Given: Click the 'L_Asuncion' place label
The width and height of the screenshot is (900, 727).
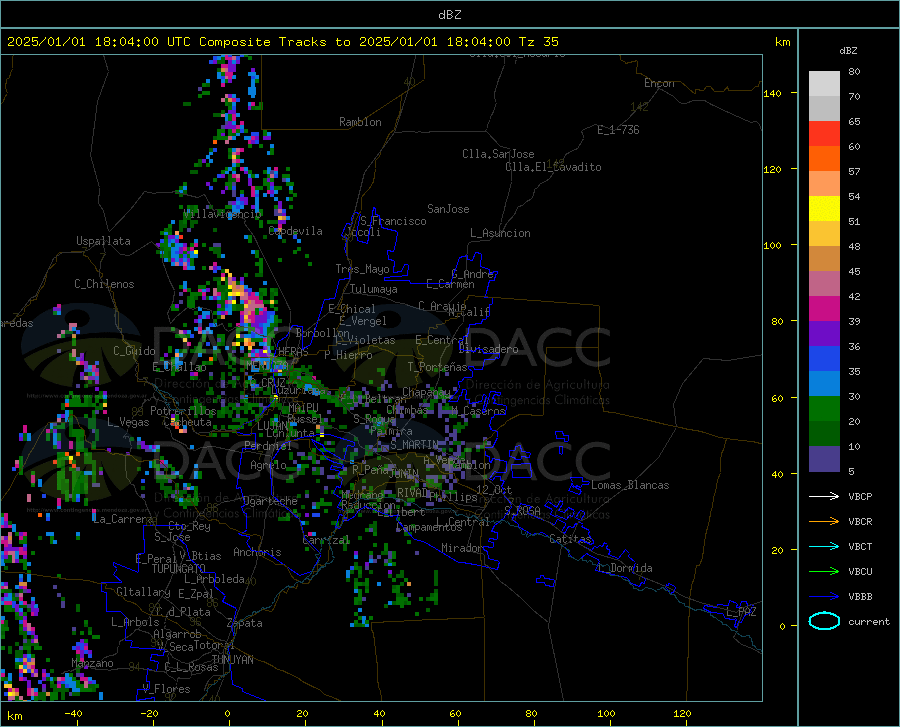Looking at the screenshot, I should click(x=500, y=233).
